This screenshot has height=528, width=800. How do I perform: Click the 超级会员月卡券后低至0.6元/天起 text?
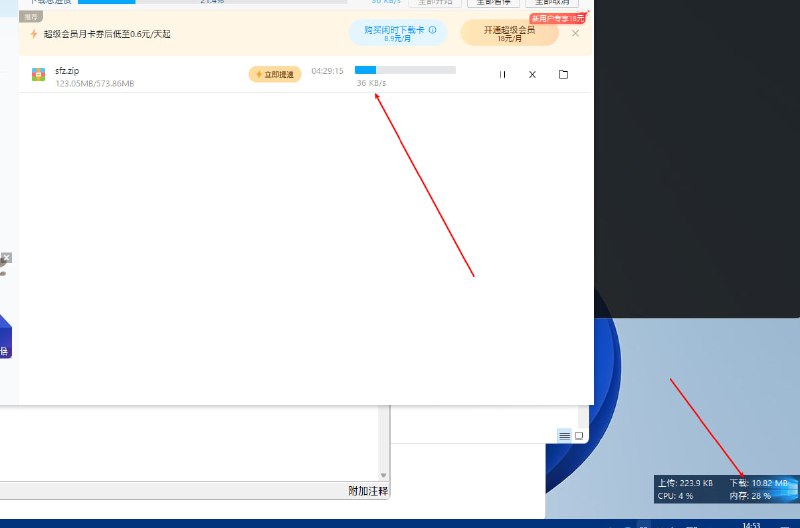point(107,34)
